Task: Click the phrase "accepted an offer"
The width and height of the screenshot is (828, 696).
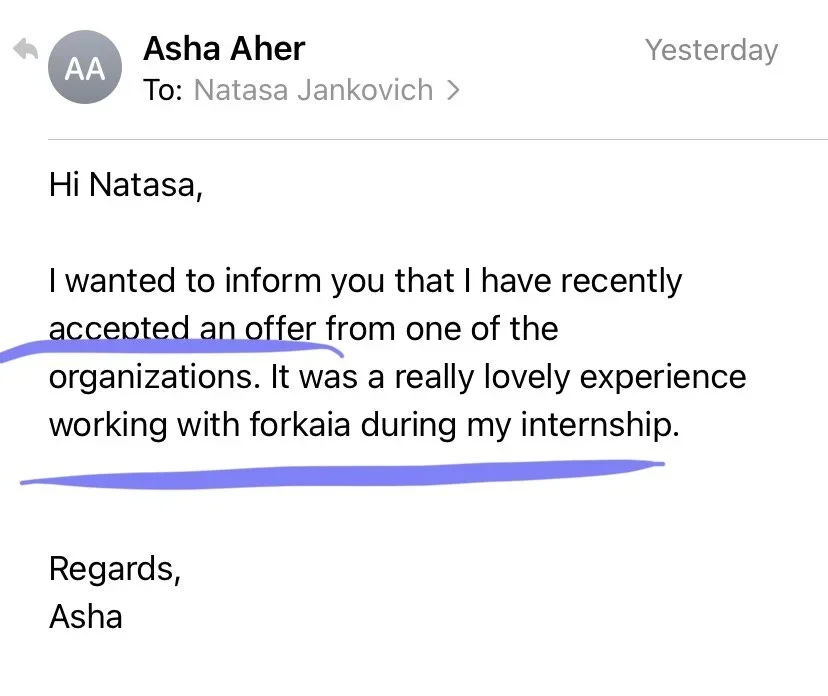Action: coord(182,328)
